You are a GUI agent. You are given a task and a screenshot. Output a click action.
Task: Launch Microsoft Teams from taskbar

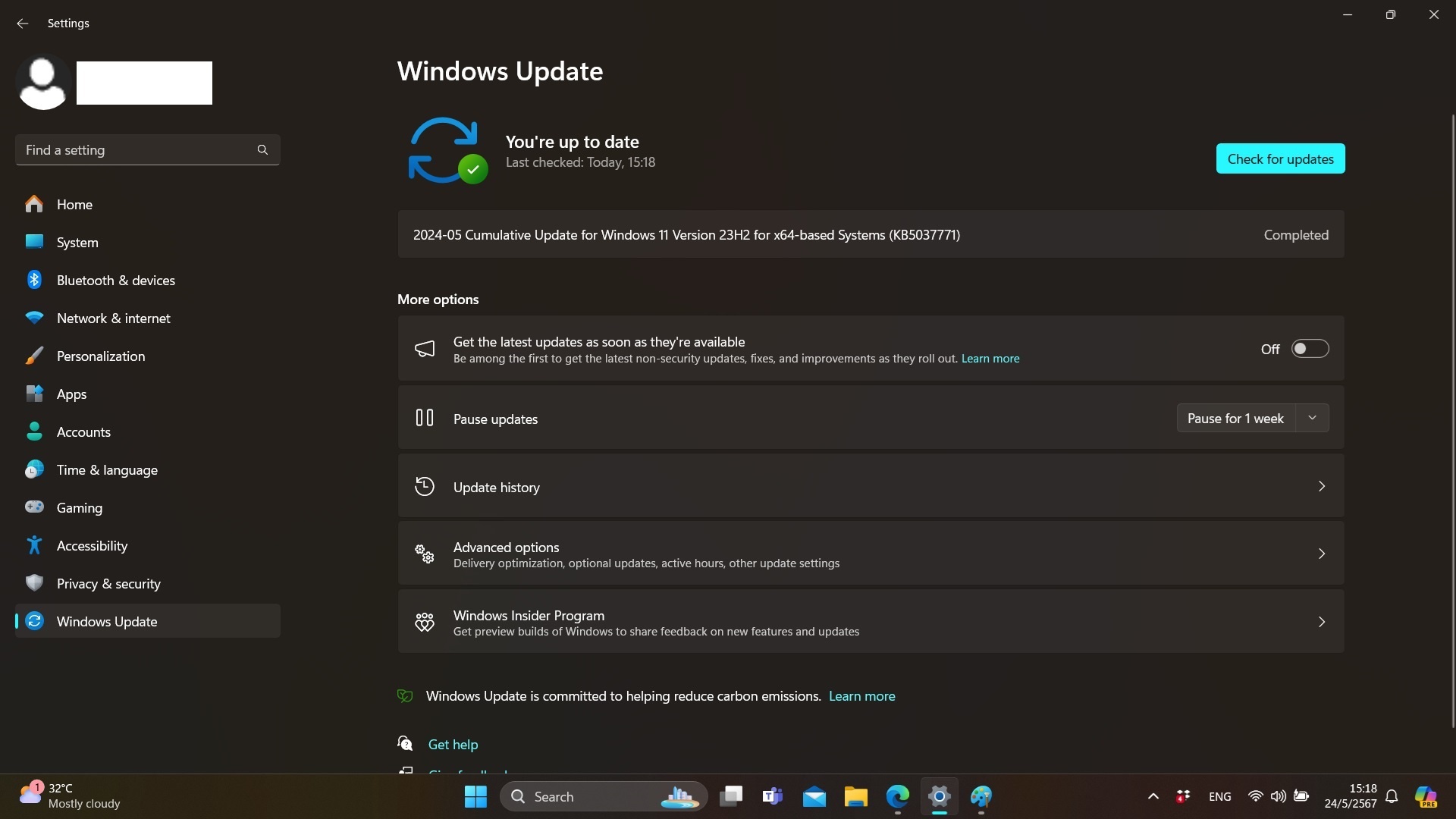773,796
